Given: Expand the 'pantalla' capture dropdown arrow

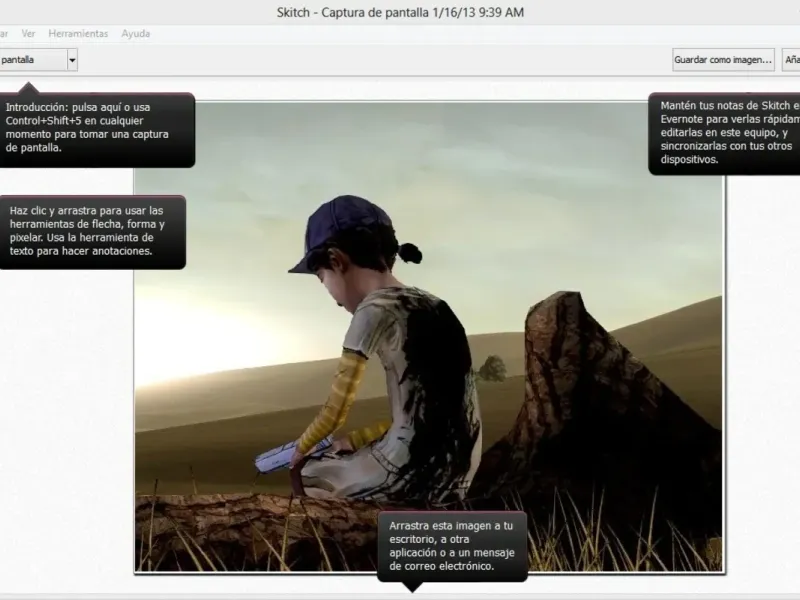Looking at the screenshot, I should [x=72, y=60].
